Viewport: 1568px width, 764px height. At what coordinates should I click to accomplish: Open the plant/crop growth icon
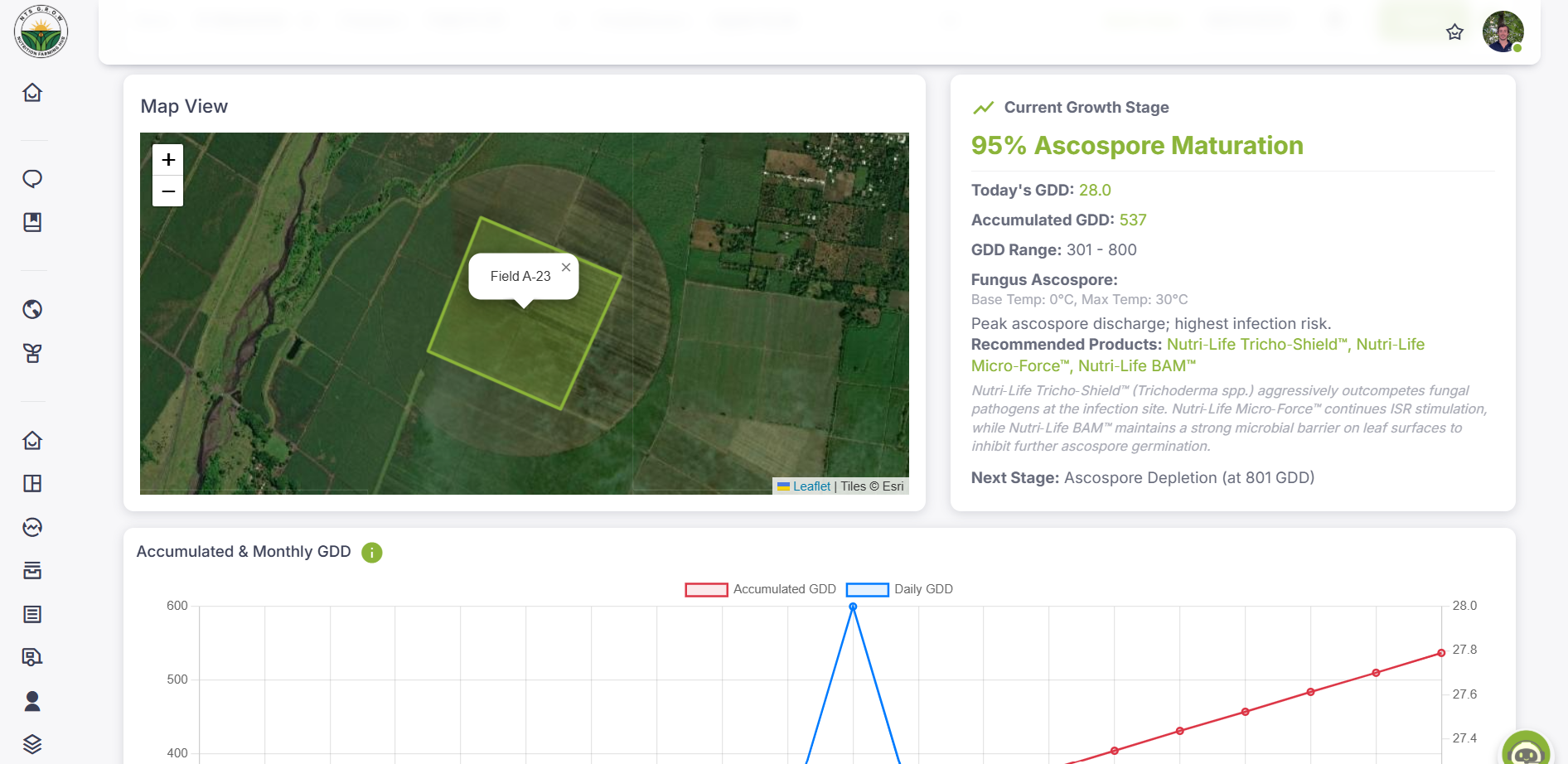pos(32,353)
